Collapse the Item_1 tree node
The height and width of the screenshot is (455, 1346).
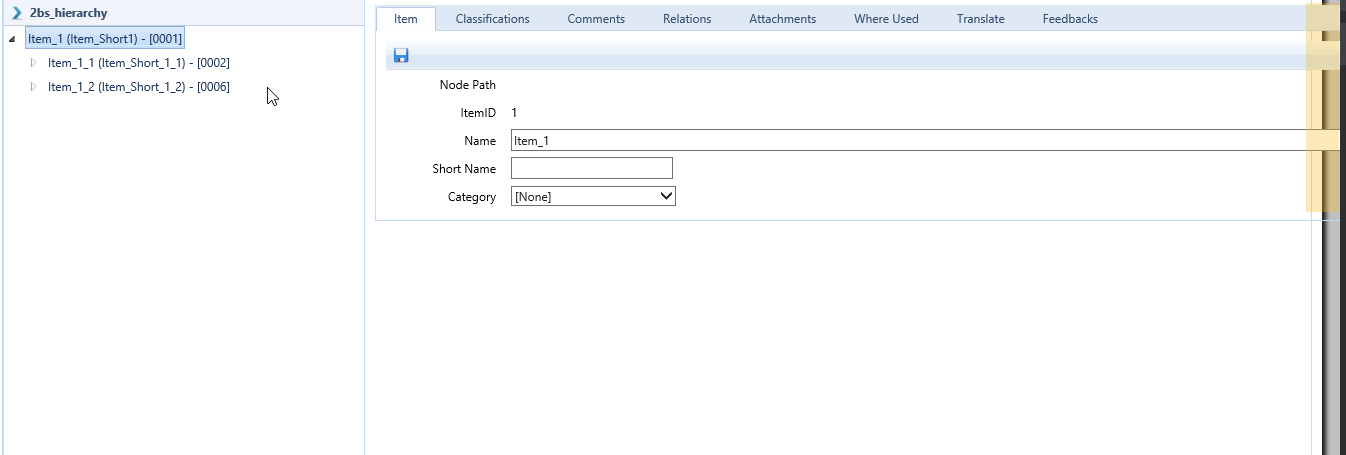[x=11, y=40]
